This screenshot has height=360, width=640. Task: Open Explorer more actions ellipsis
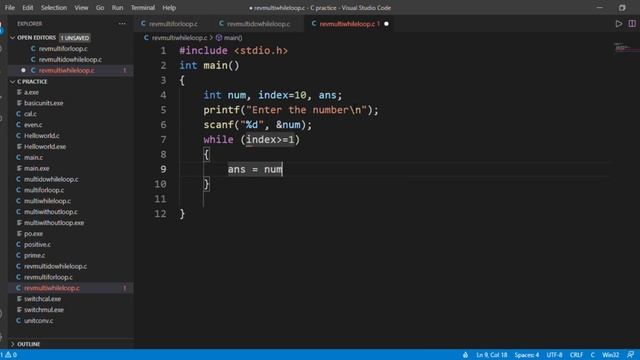click(122, 24)
